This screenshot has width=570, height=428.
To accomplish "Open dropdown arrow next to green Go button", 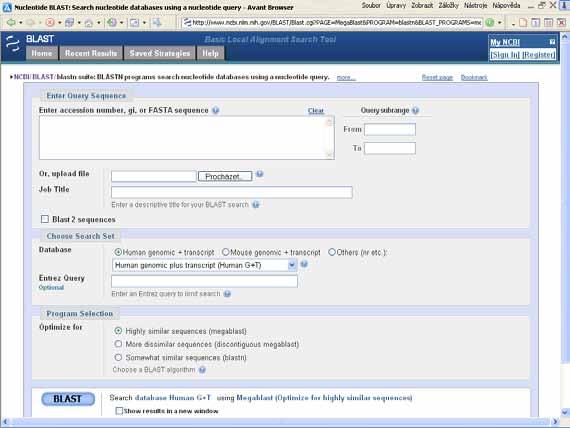I will [x=500, y=23].
